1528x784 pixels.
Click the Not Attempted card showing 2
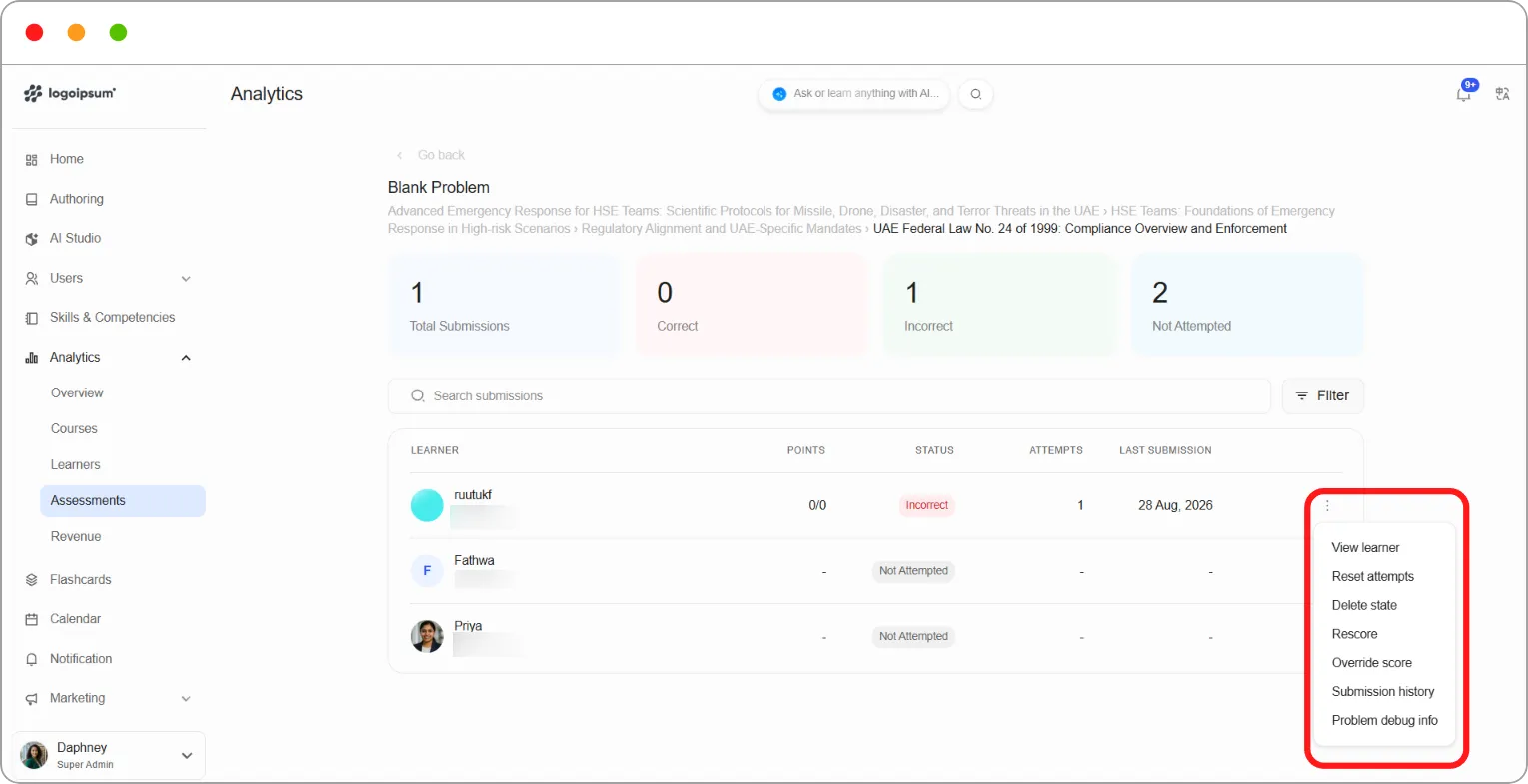(1247, 305)
